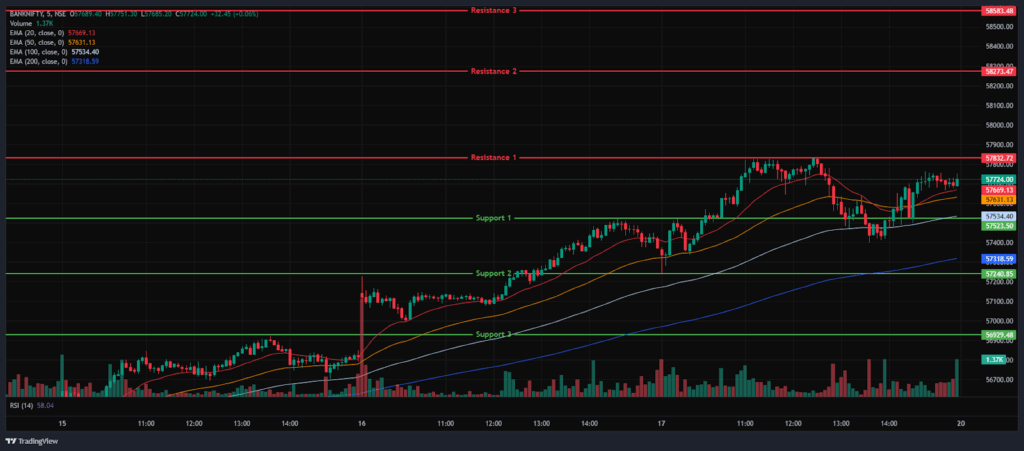Screen dimensions: 1024x451
Task: Select the Resistance 2 line label
Action: pyautogui.click(x=493, y=71)
